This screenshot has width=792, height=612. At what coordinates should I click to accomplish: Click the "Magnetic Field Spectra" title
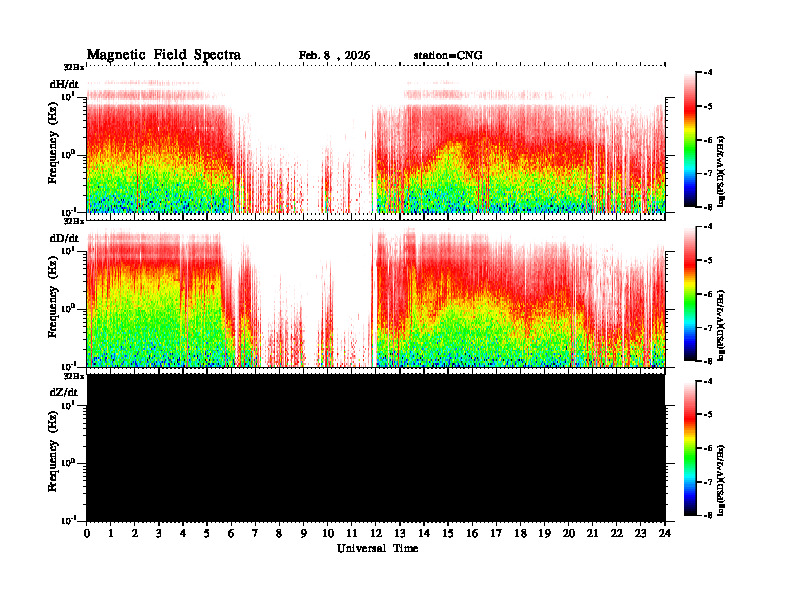(x=164, y=55)
